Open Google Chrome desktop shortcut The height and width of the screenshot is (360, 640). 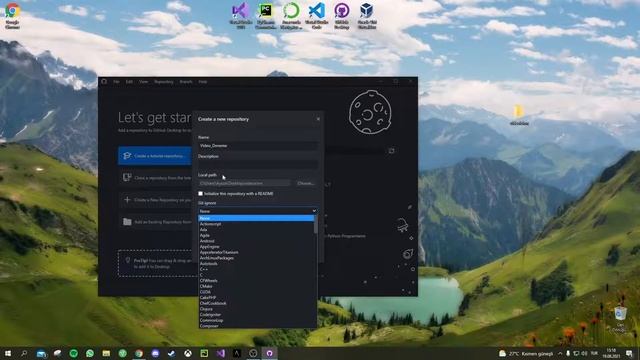(x=12, y=16)
